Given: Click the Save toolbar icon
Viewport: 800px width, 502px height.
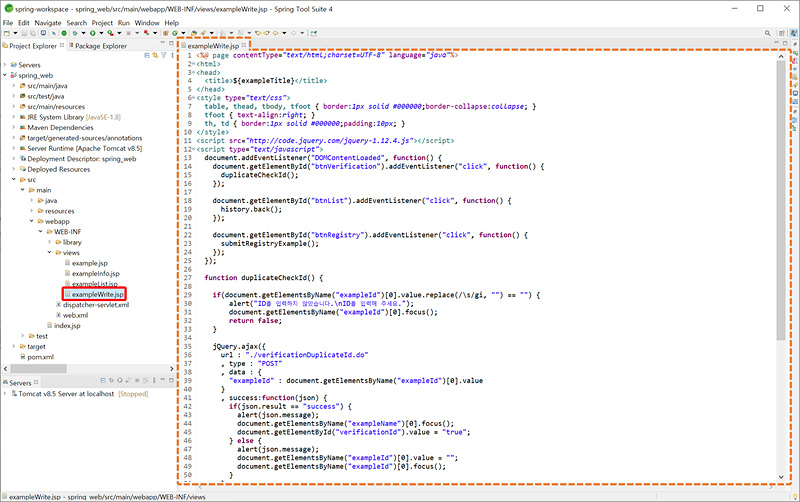Looking at the screenshot, I should click(x=24, y=33).
